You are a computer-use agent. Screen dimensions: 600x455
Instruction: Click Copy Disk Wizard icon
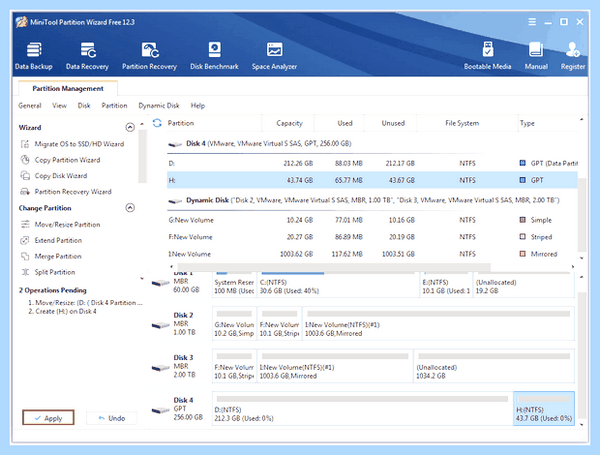(25, 176)
